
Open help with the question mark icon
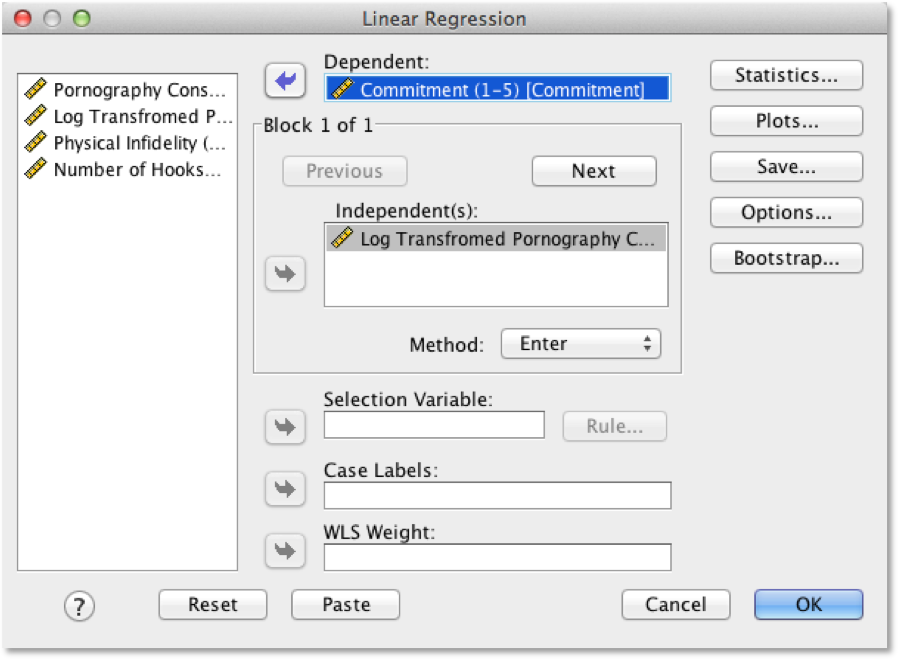click(x=79, y=605)
